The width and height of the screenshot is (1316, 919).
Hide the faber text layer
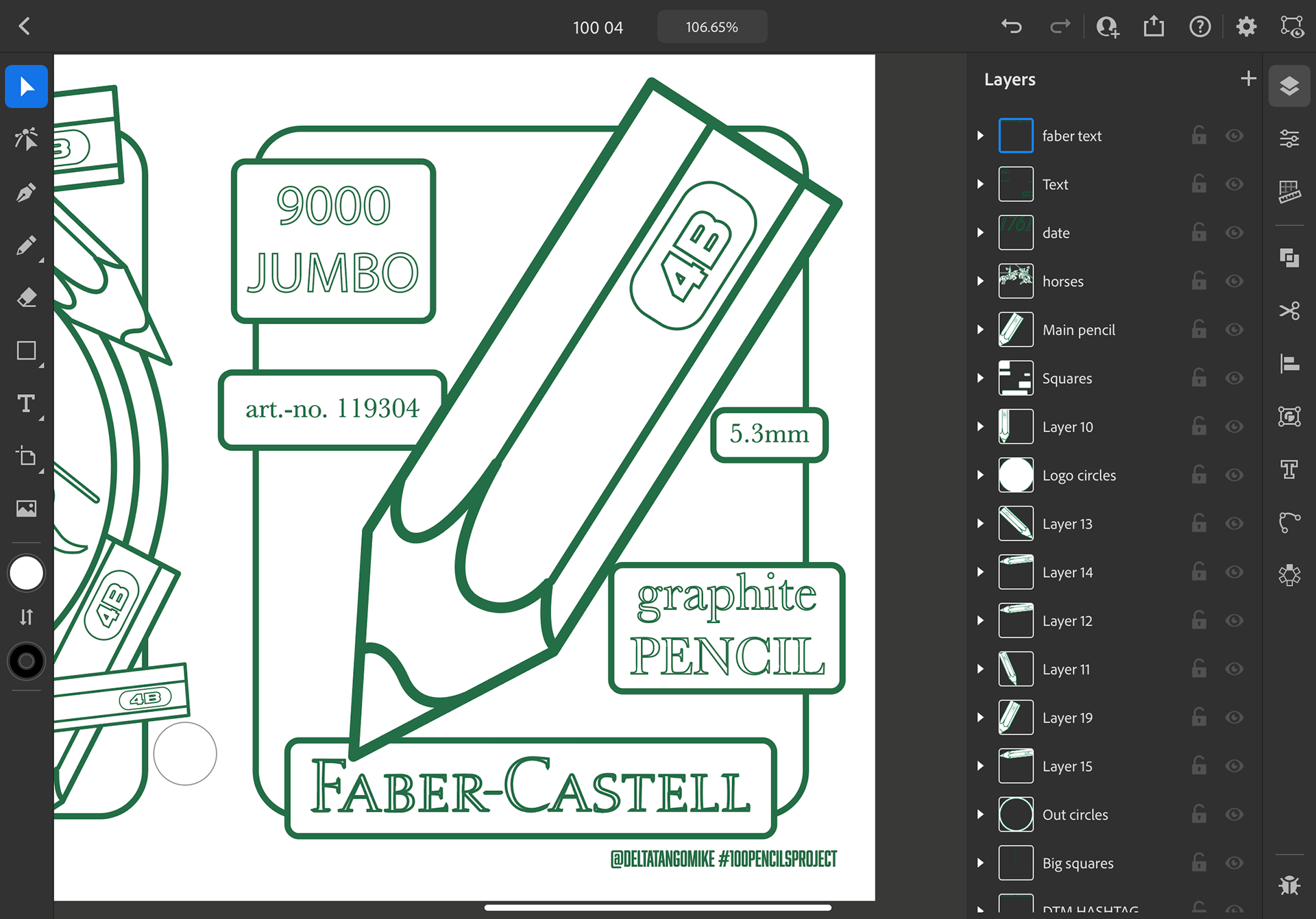point(1234,136)
